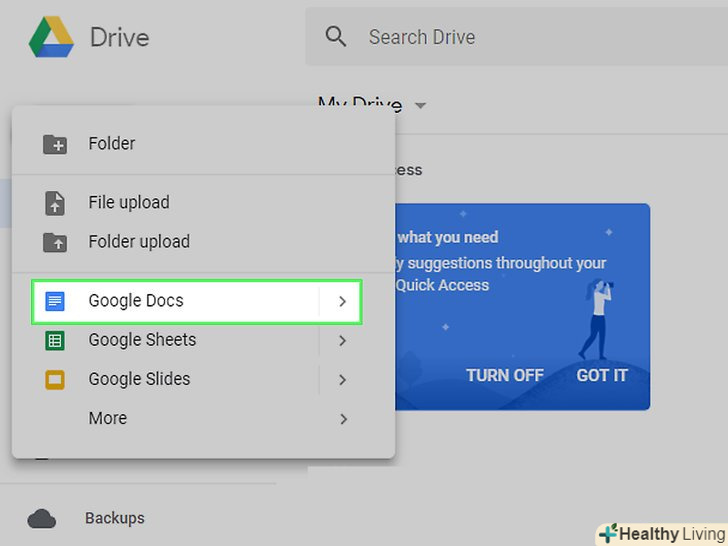Click TURN OFF on Quick Access card
This screenshot has width=728, height=546.
point(505,375)
